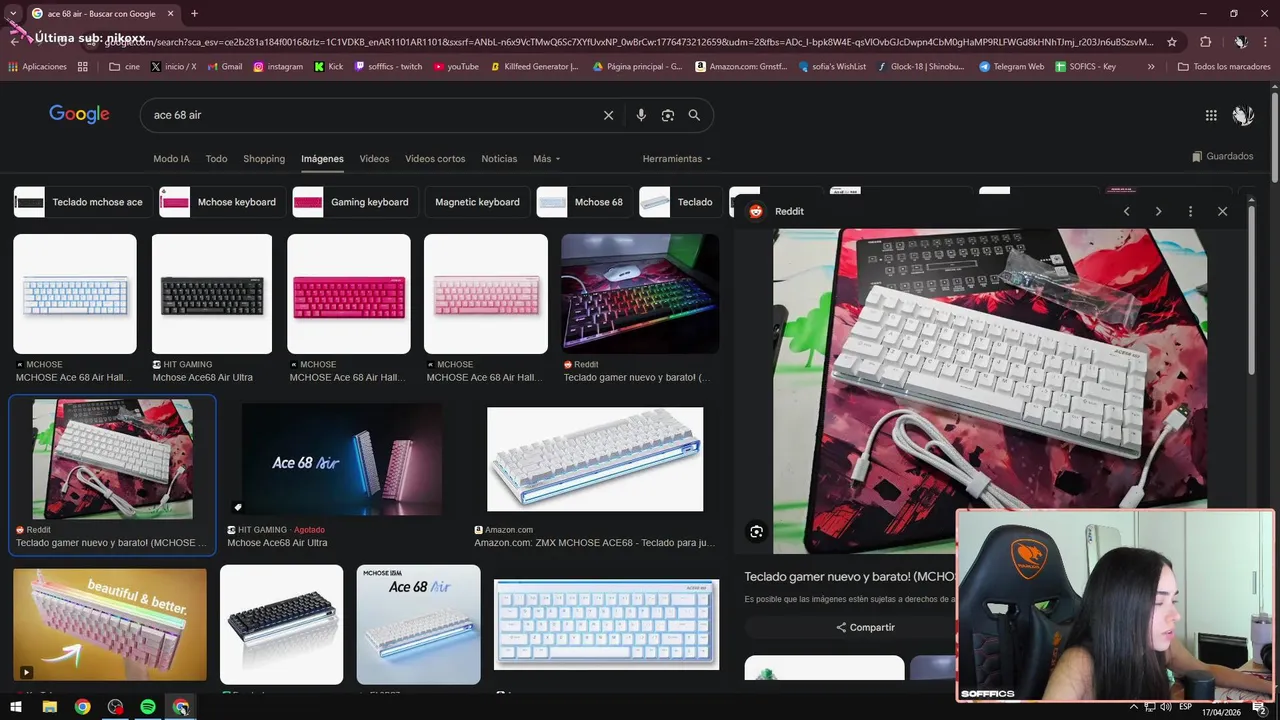Screen dimensions: 1280x720
Task: Search inside image with the Lens overlay icon
Action: (x=757, y=532)
